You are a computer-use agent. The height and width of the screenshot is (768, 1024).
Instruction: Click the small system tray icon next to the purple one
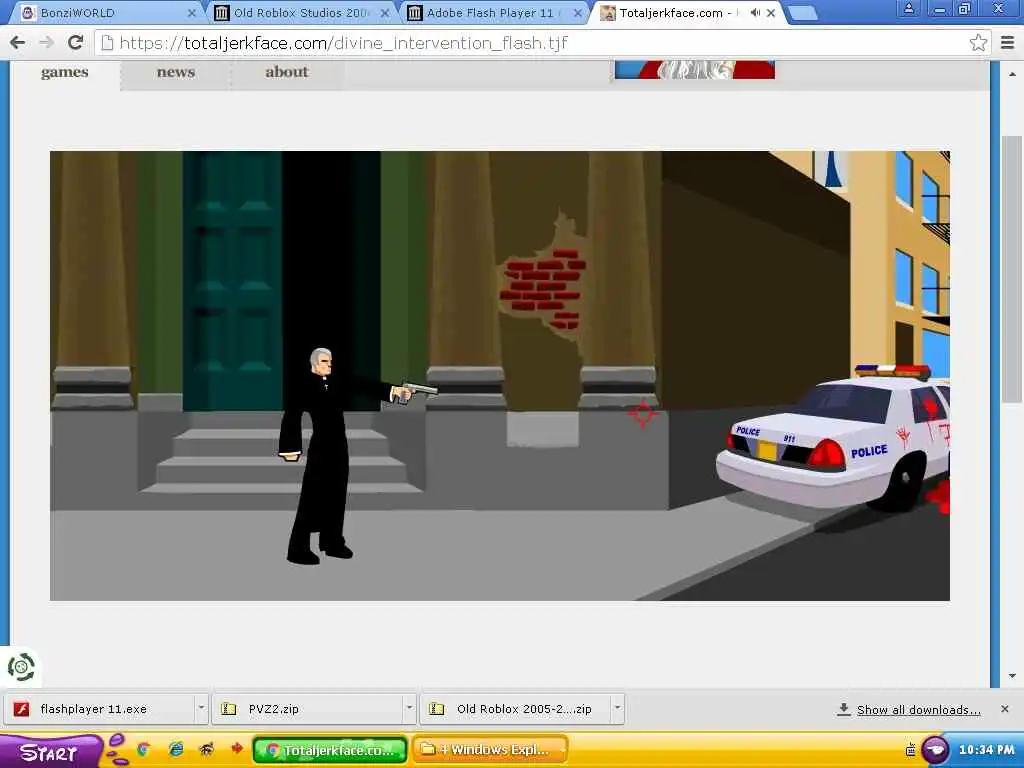point(910,750)
